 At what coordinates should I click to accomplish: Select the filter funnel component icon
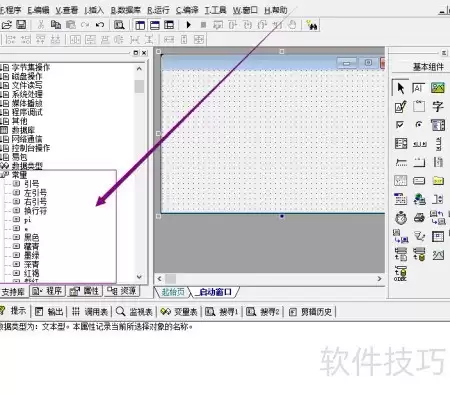coord(419,236)
